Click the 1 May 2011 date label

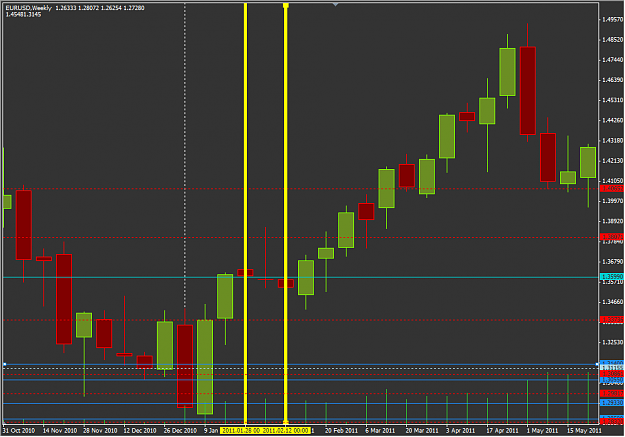coord(542,431)
